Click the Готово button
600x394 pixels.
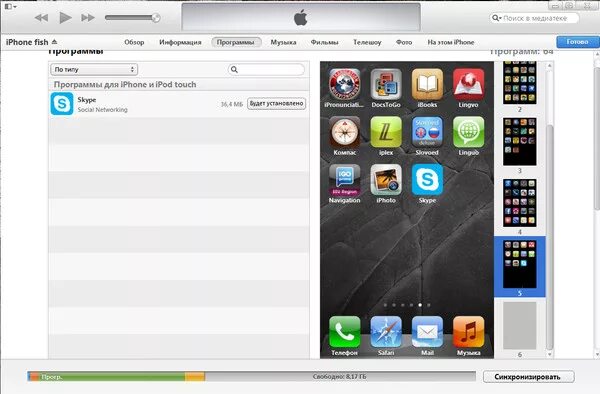[577, 42]
